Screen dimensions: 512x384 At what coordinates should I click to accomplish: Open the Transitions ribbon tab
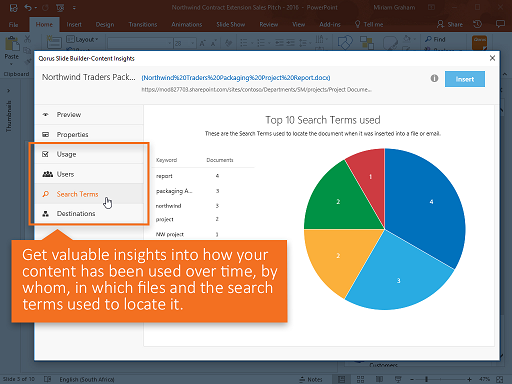(143, 25)
